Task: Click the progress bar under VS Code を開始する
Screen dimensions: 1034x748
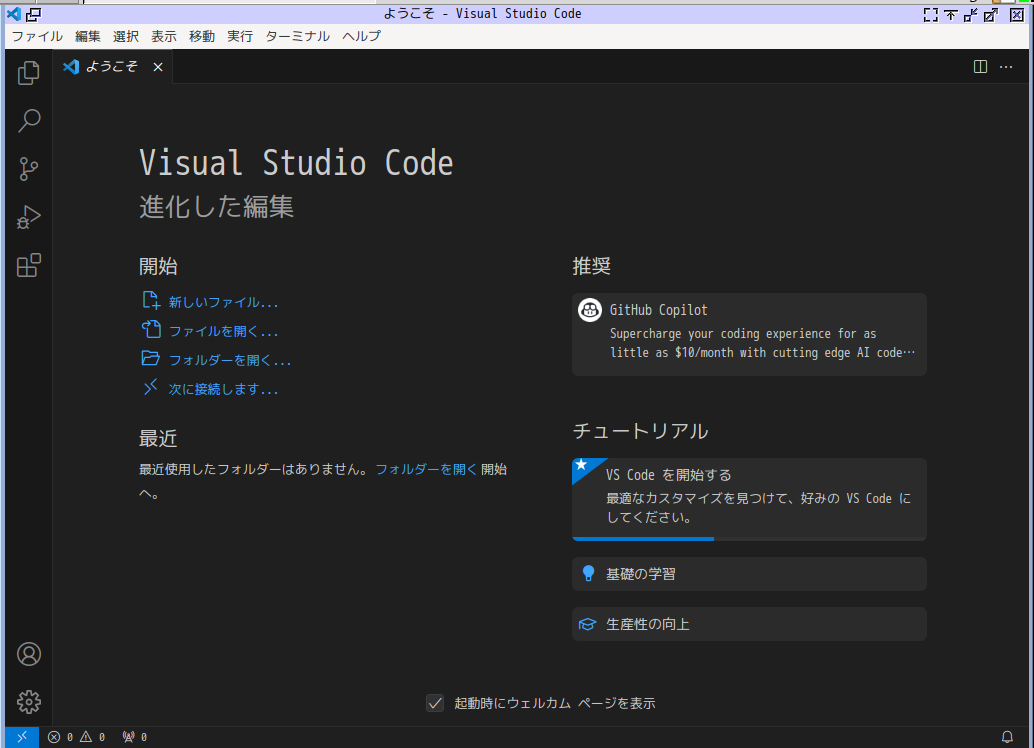Action: tap(749, 539)
